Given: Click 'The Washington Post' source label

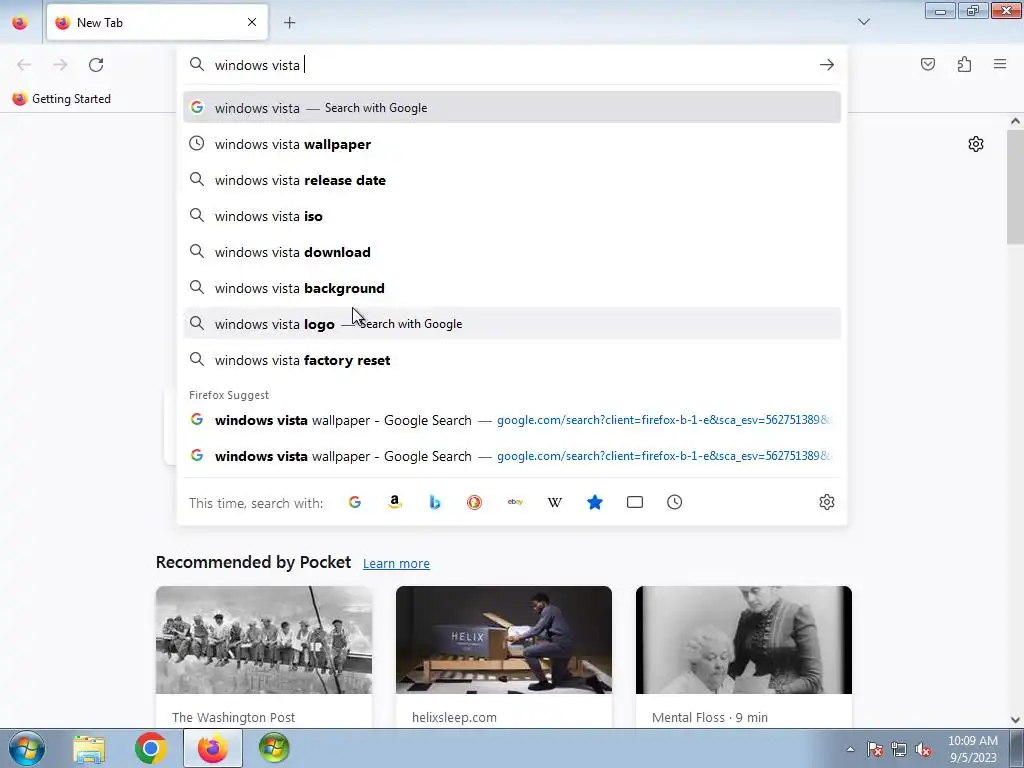Looking at the screenshot, I should [x=234, y=717].
